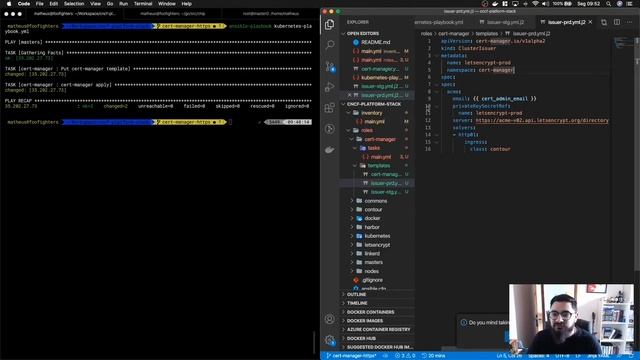The height and width of the screenshot is (360, 640).
Task: Close issuer-prd.yml.j2 in Open Editors list
Action: click(349, 95)
